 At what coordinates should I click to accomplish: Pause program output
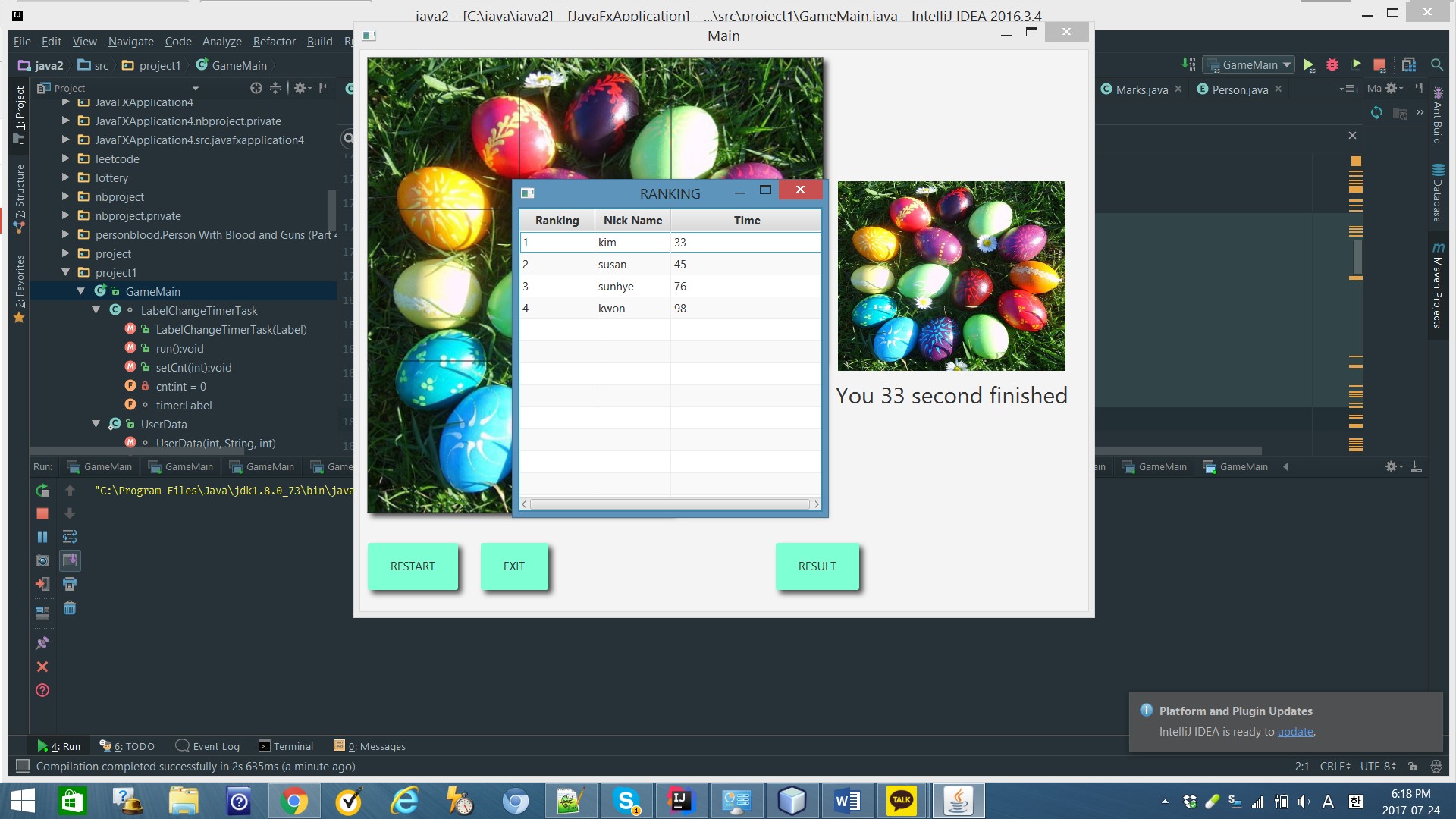[x=42, y=537]
